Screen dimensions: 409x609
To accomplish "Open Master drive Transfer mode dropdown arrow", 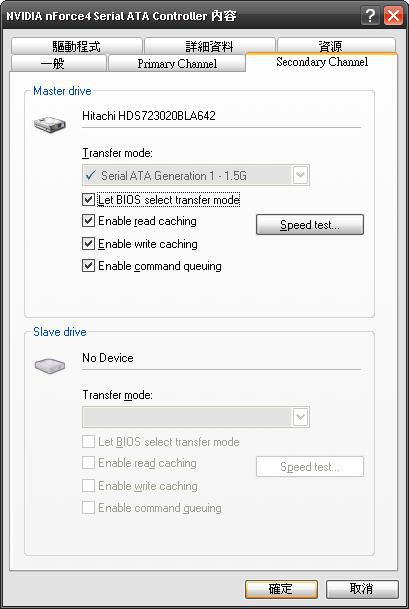I will pos(300,176).
